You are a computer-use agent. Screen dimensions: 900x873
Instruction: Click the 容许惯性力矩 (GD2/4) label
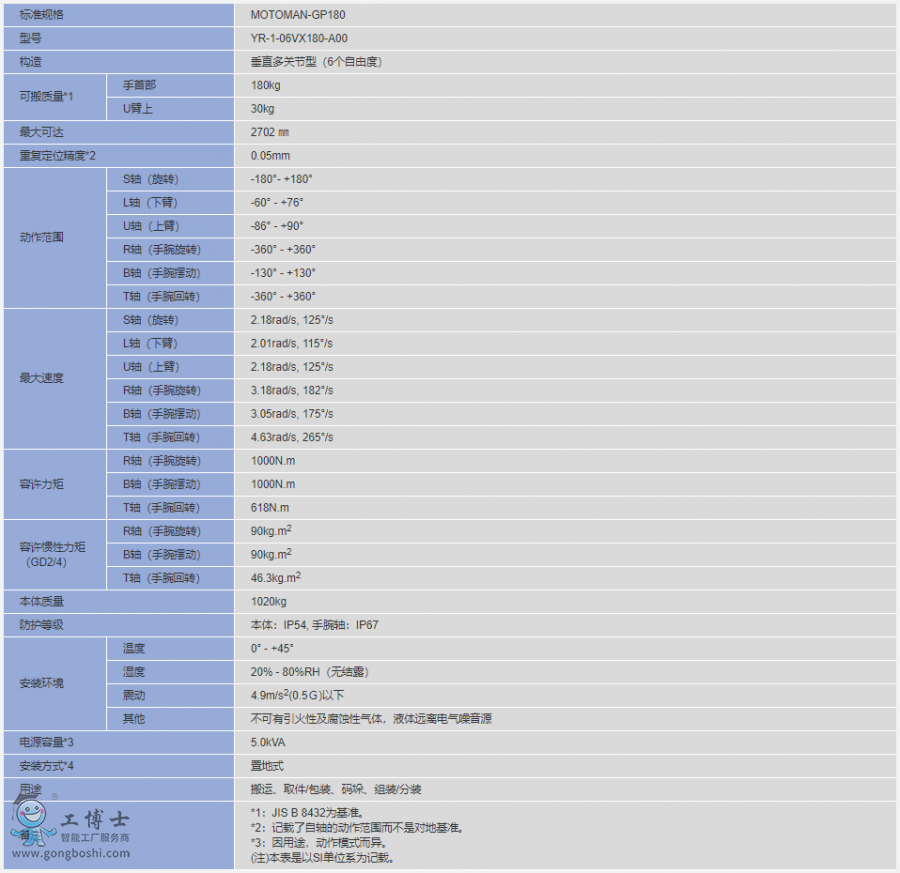[52, 555]
